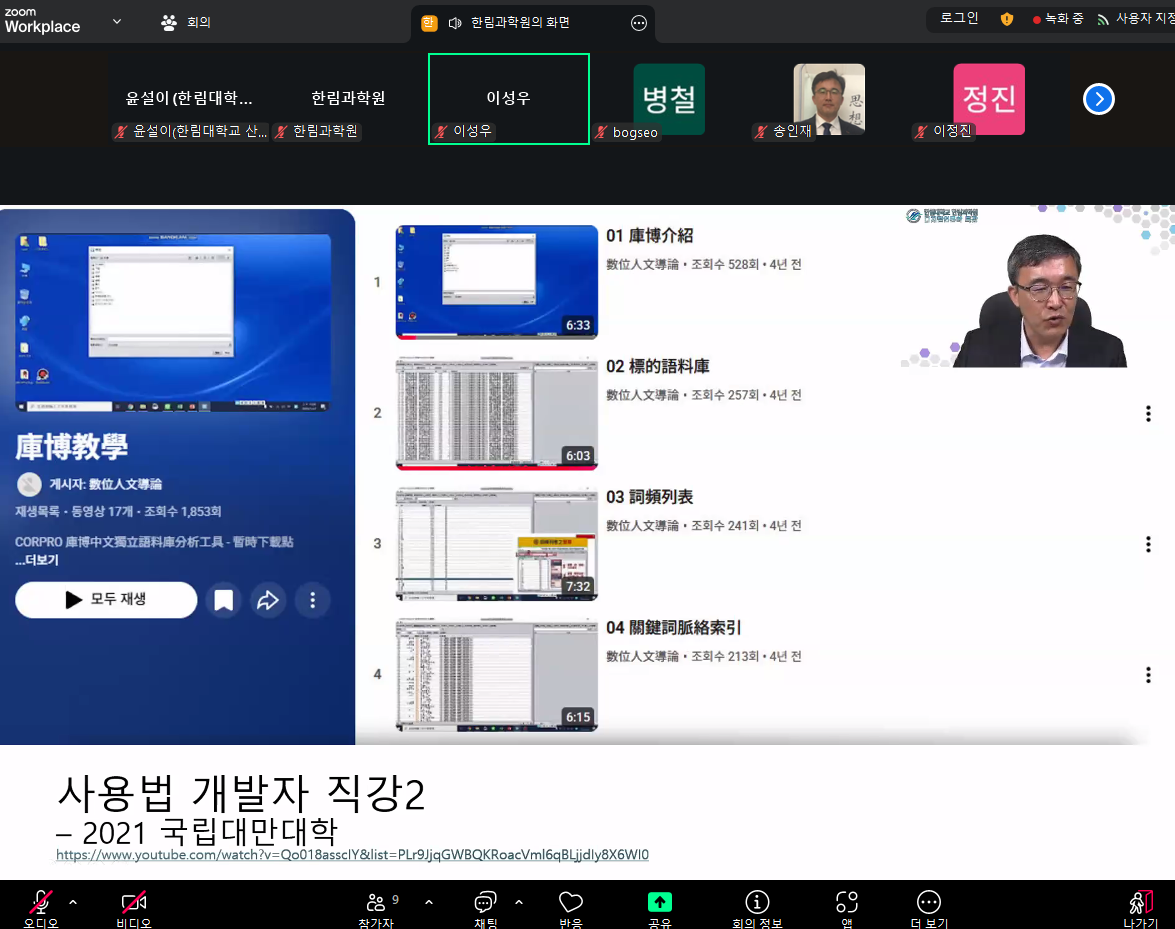1175x929 pixels.
Task: Click the 로그인 button
Action: click(959, 18)
